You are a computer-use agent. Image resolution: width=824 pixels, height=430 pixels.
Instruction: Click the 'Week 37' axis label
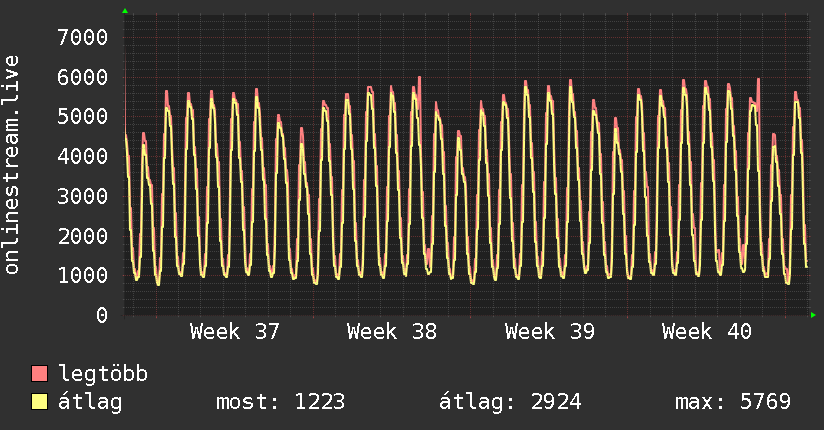click(x=234, y=332)
